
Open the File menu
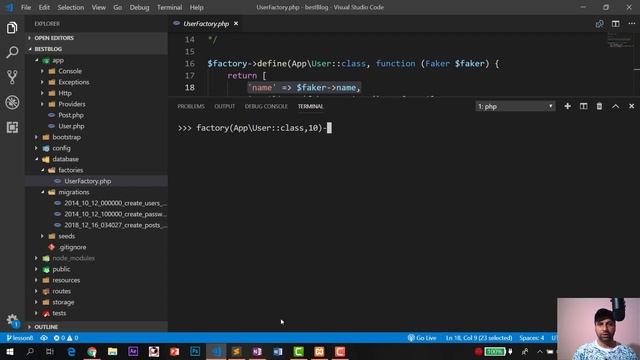(x=26, y=7)
